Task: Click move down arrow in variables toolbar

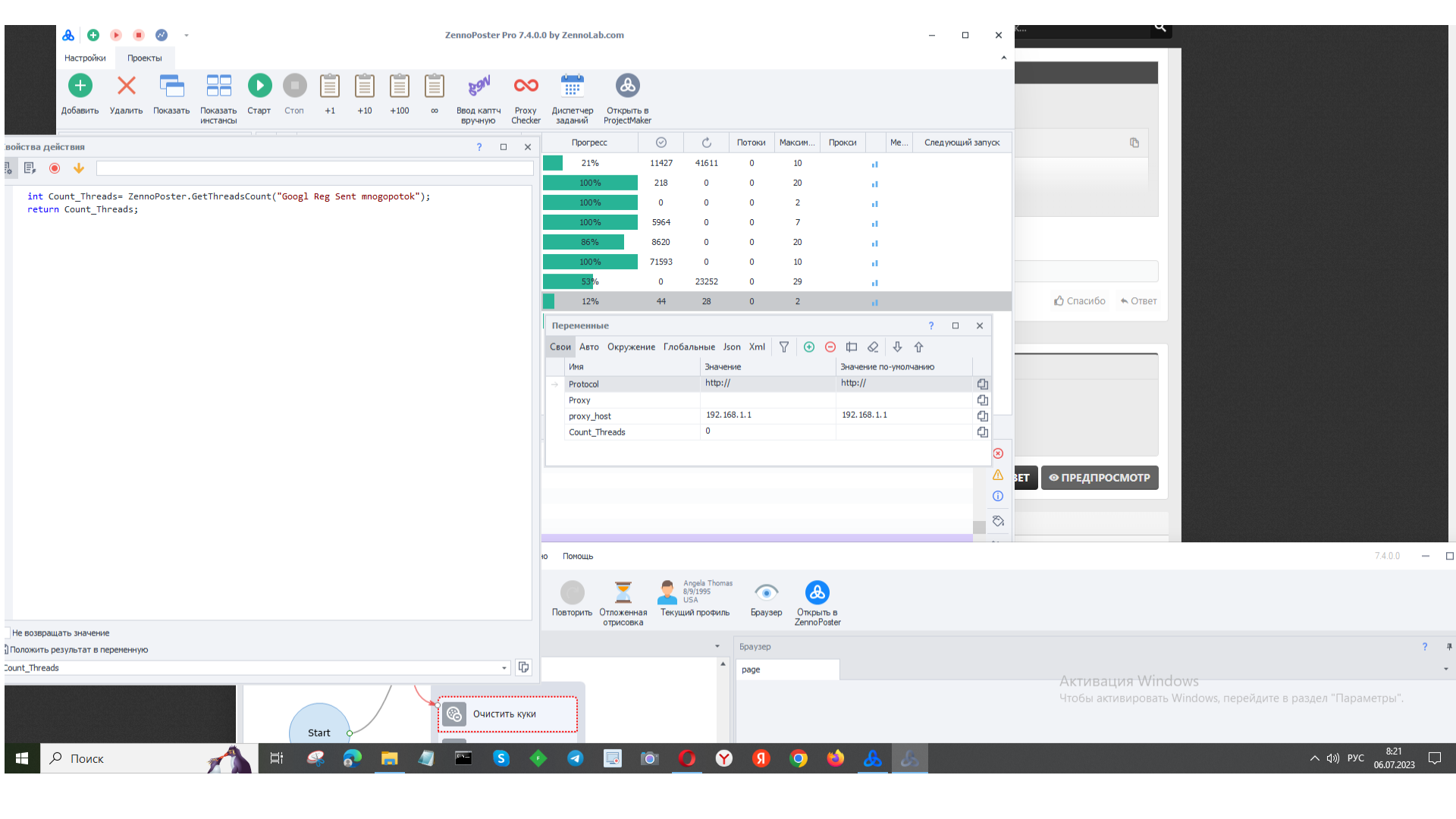Action: coord(897,347)
